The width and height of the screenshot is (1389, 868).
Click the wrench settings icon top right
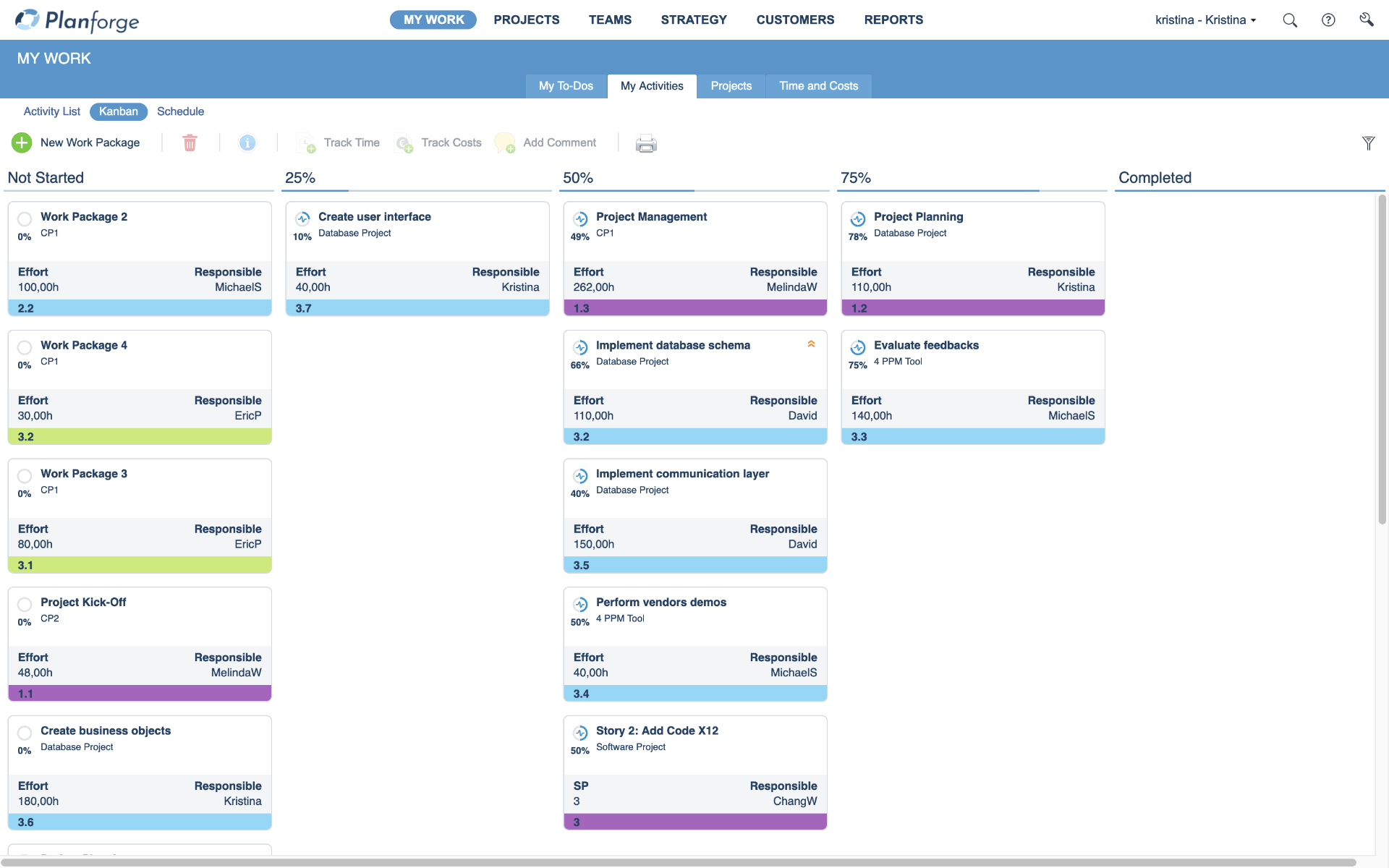(1366, 20)
